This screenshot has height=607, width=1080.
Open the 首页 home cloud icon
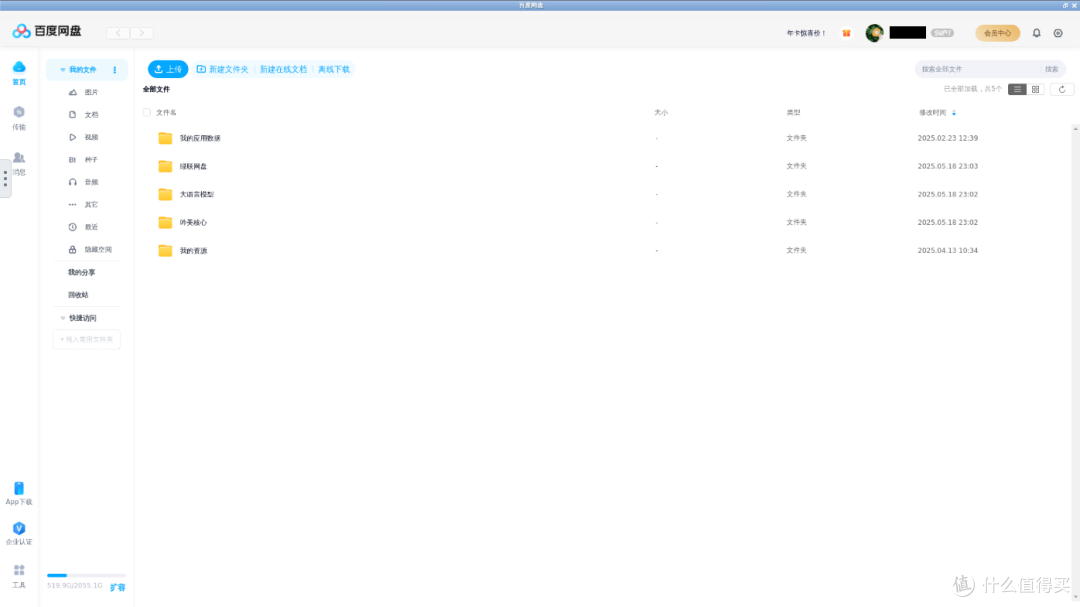[19, 67]
